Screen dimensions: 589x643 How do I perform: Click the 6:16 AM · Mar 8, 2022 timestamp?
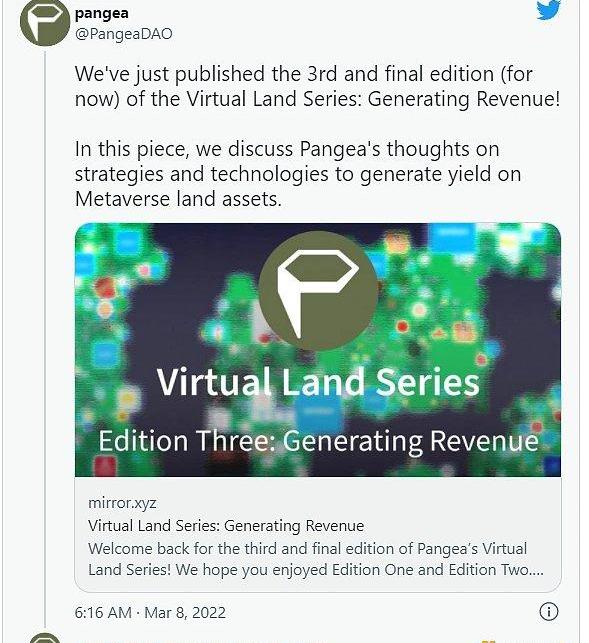(x=150, y=613)
